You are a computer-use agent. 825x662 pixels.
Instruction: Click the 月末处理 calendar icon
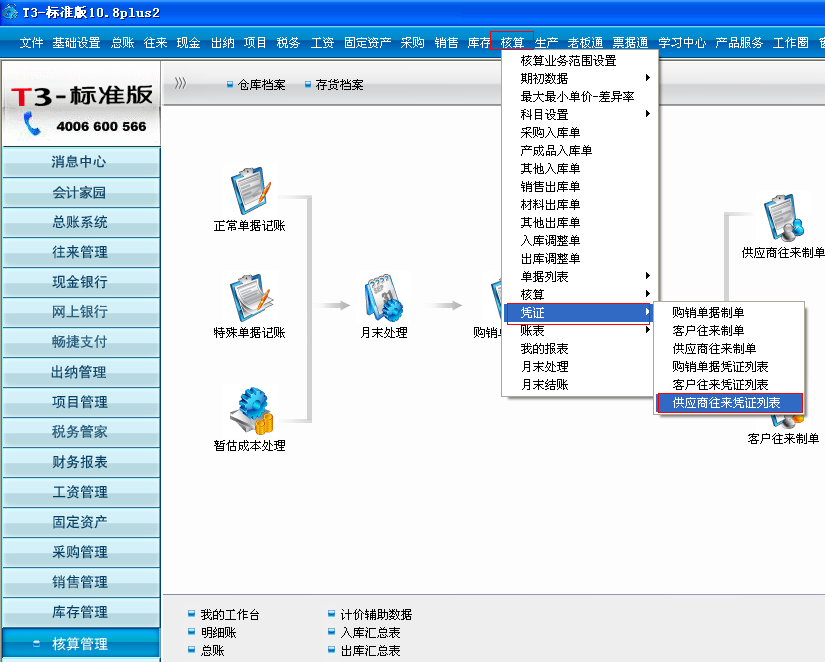384,297
